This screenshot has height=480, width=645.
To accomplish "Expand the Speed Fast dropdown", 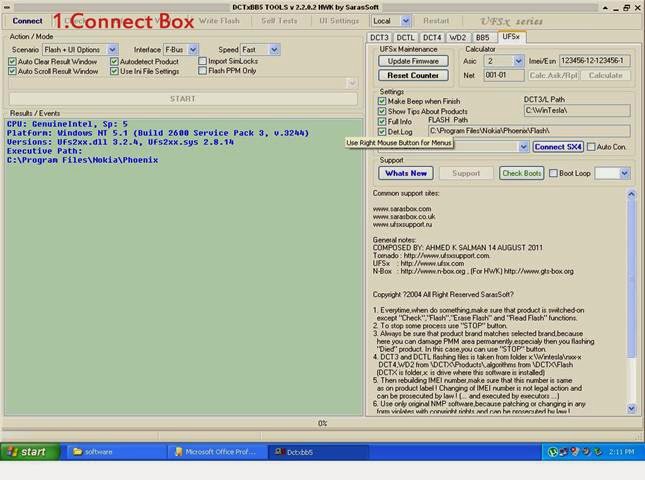I will coord(274,50).
